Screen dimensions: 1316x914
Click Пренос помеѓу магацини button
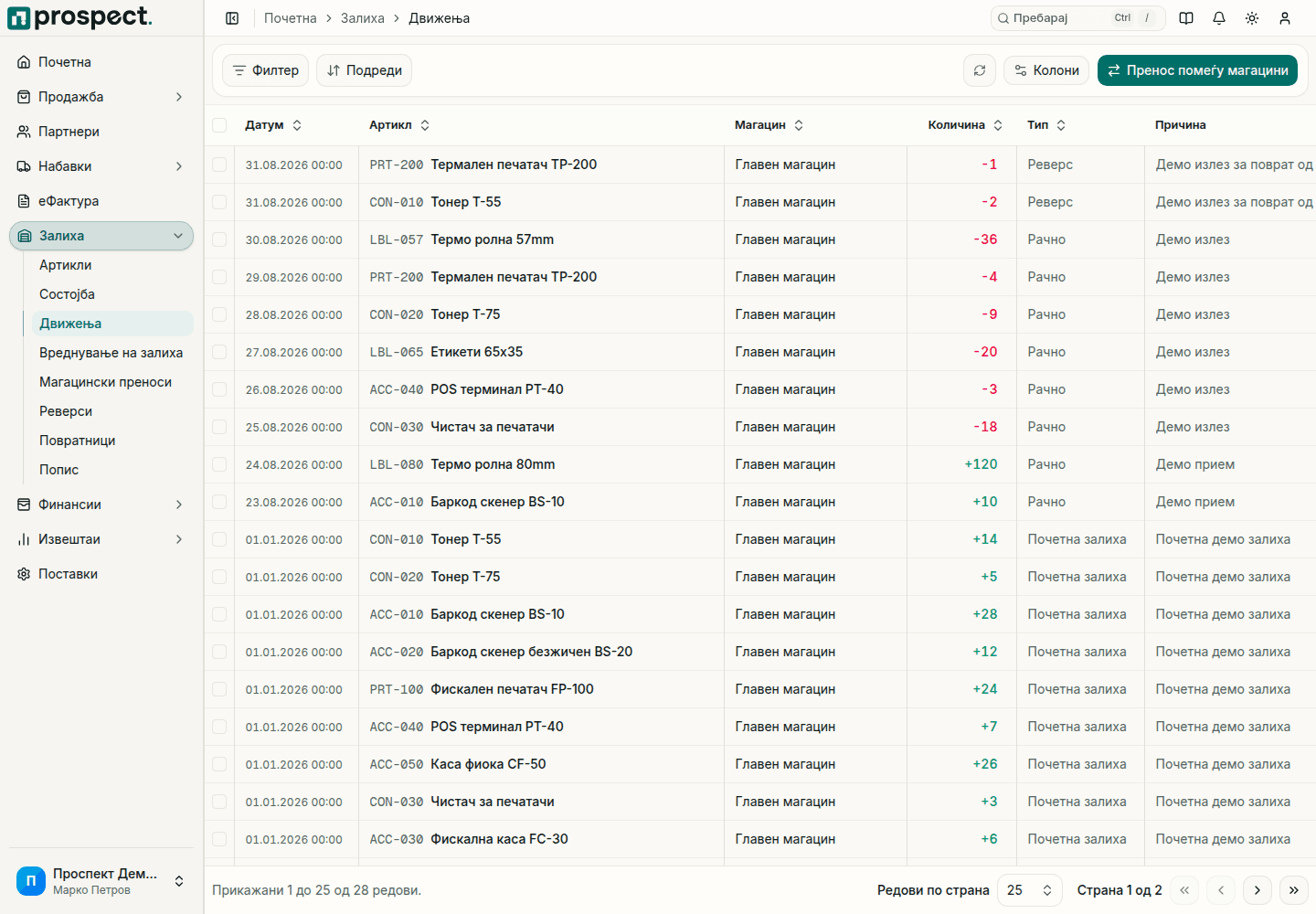(1197, 70)
